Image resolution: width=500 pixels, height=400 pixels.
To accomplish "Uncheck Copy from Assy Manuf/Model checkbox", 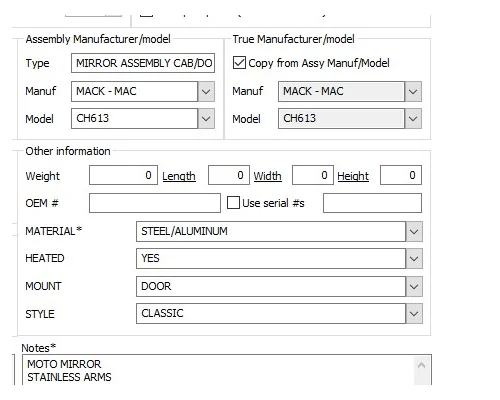I will (239, 63).
